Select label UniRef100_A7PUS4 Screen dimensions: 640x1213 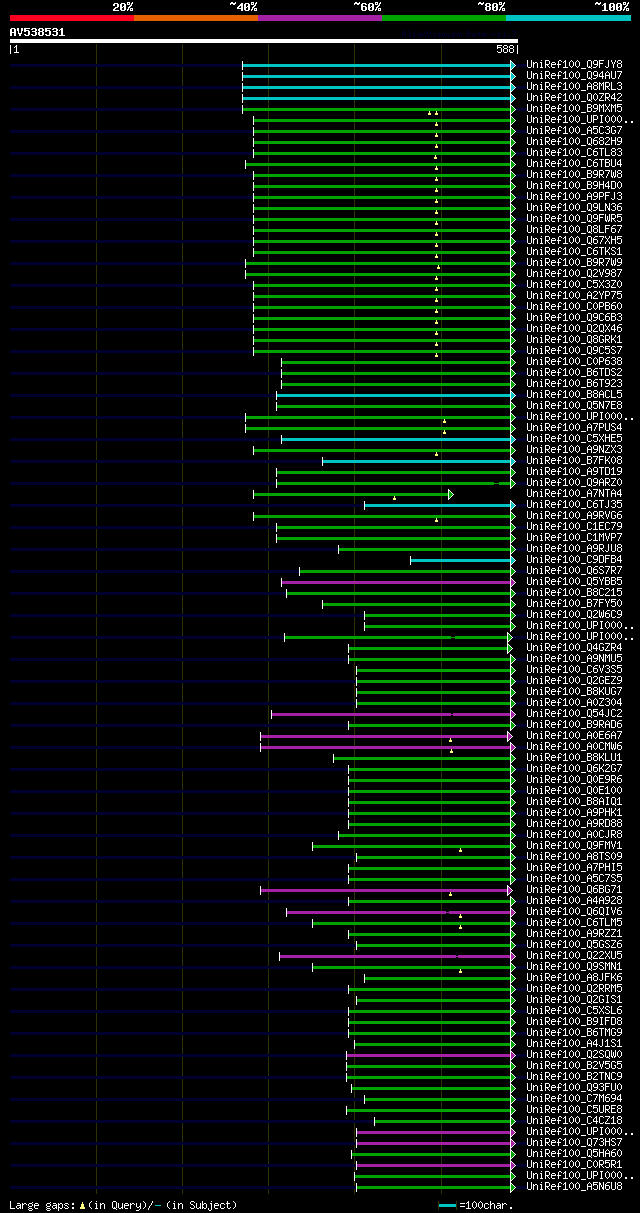[x=574, y=427]
